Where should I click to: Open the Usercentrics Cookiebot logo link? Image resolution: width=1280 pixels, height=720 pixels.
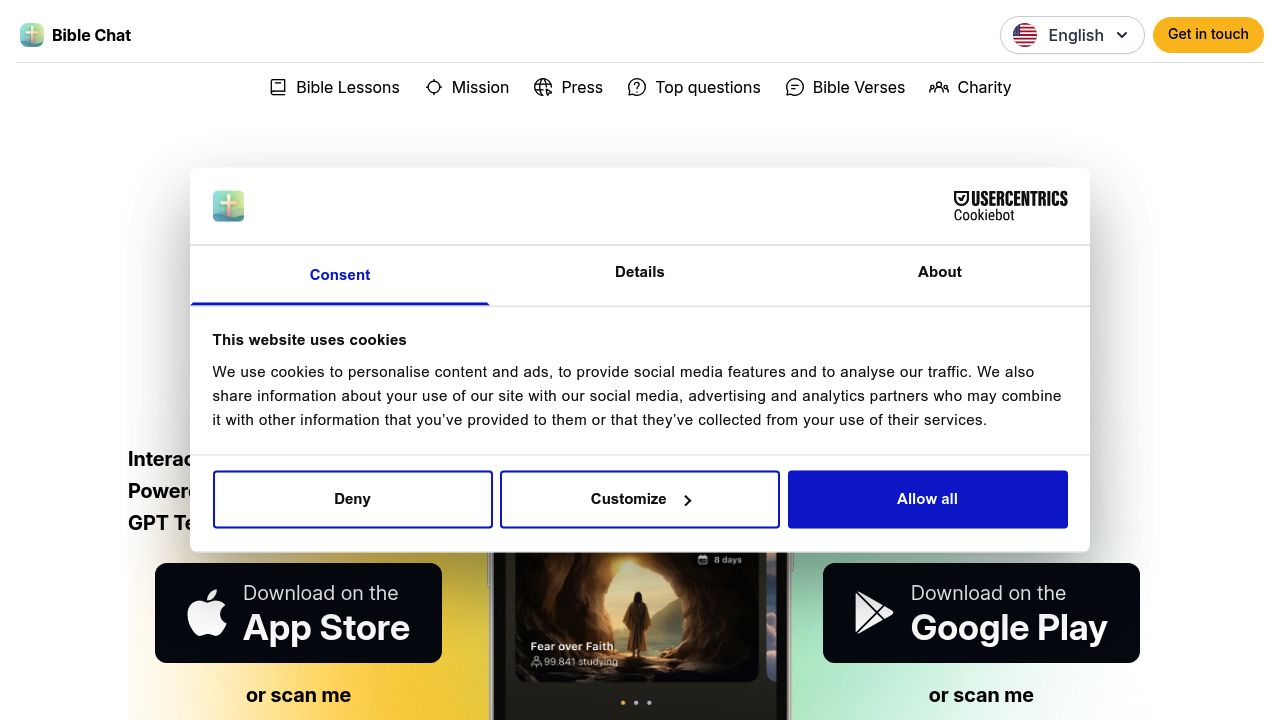click(1010, 206)
